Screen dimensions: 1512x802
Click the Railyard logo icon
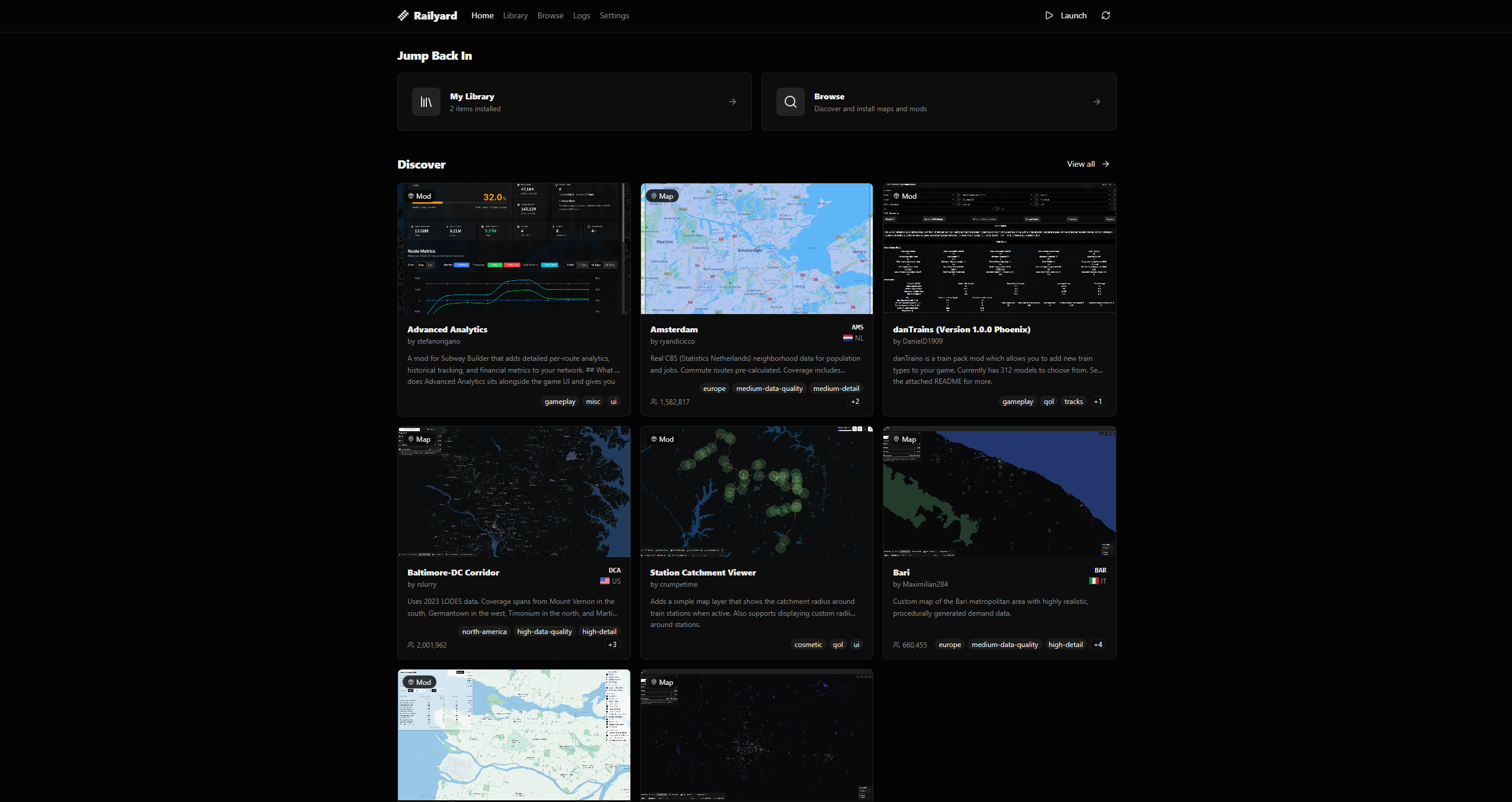404,15
